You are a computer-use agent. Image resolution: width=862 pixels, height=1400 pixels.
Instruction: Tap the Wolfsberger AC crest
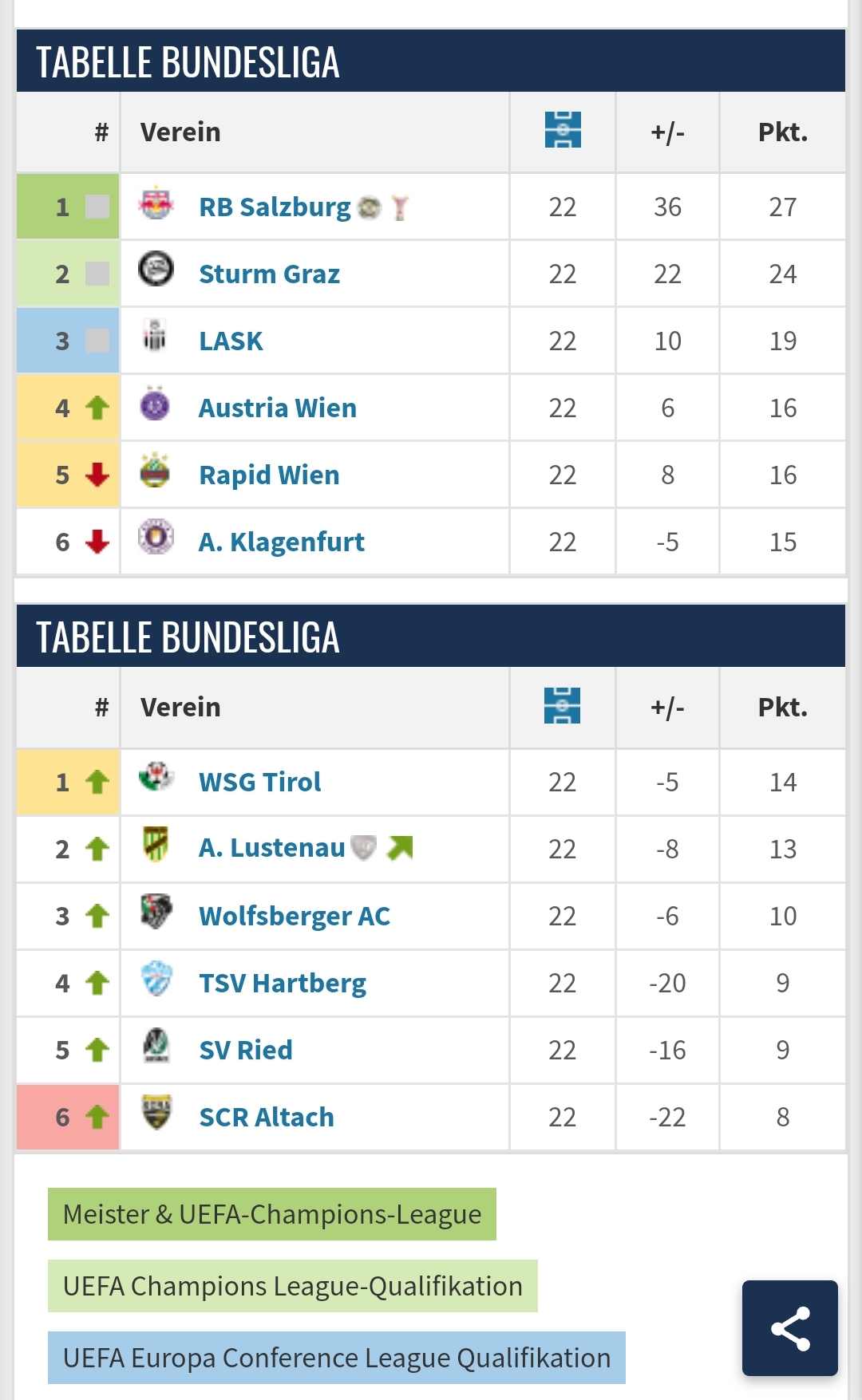point(156,911)
